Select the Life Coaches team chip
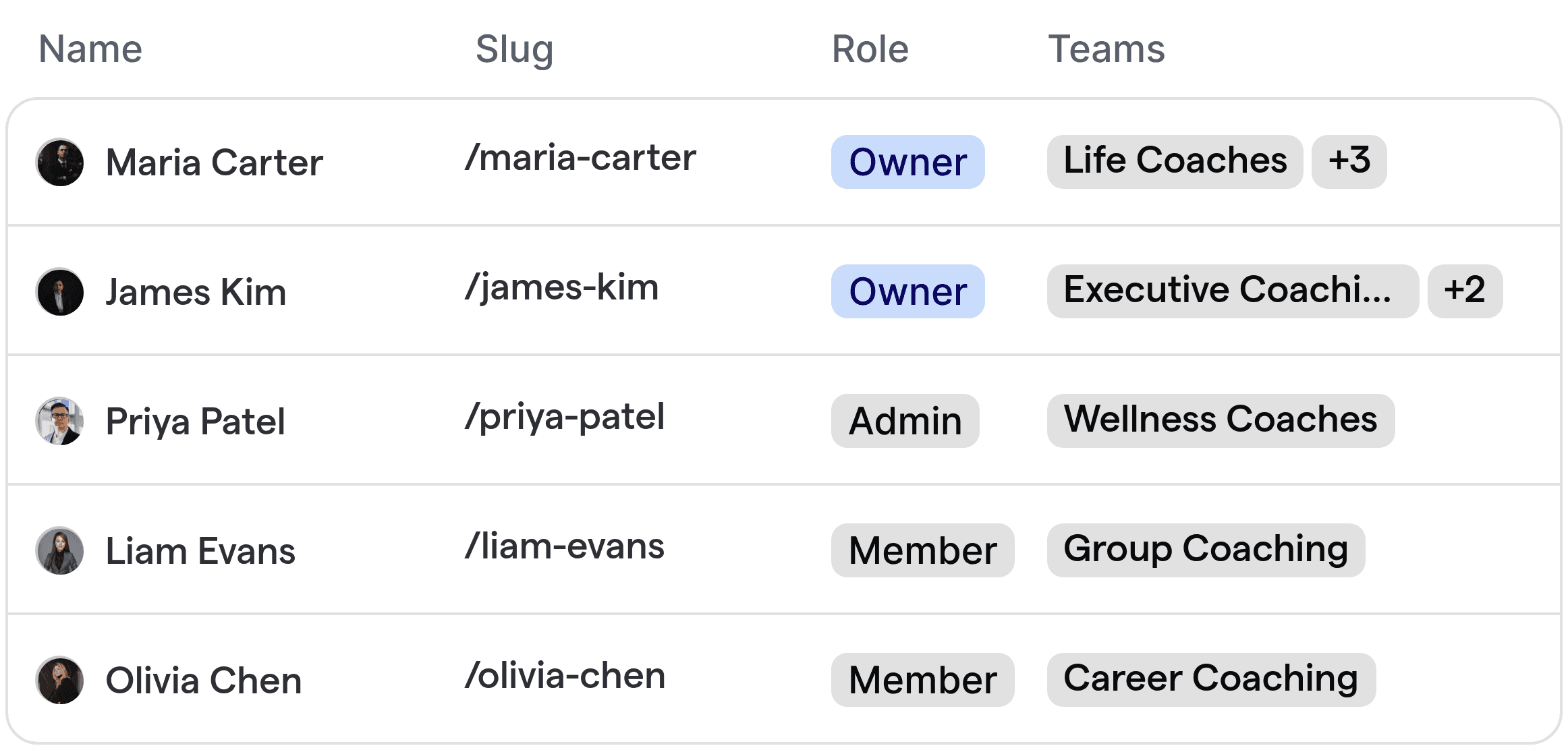Screen dimensions: 1568x750 tap(1174, 161)
